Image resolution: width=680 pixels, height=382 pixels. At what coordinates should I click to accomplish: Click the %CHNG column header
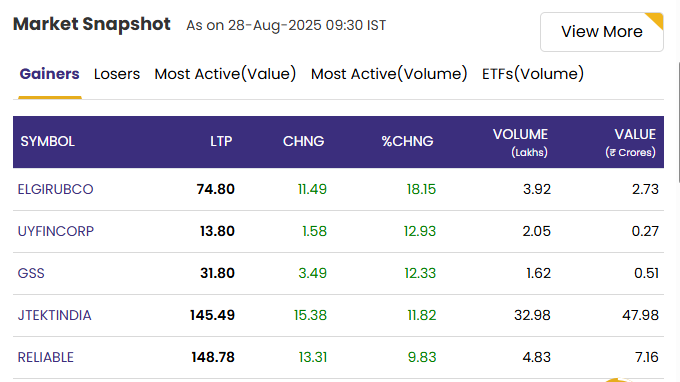tap(407, 141)
